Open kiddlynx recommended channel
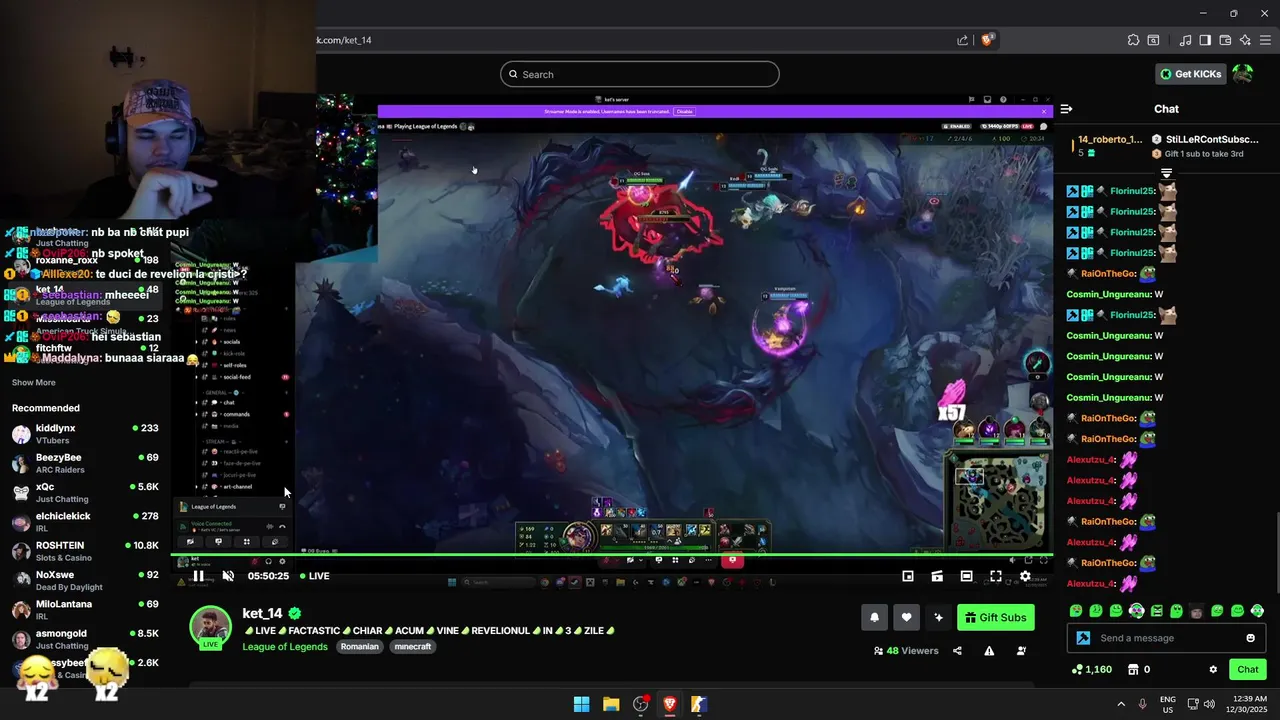Viewport: 1280px width, 720px height. 85,434
